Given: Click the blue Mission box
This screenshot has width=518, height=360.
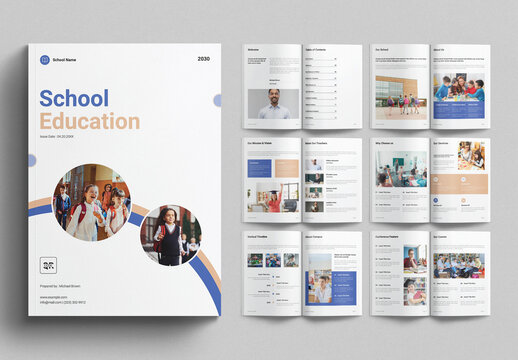Looking at the screenshot, I should point(259,168).
